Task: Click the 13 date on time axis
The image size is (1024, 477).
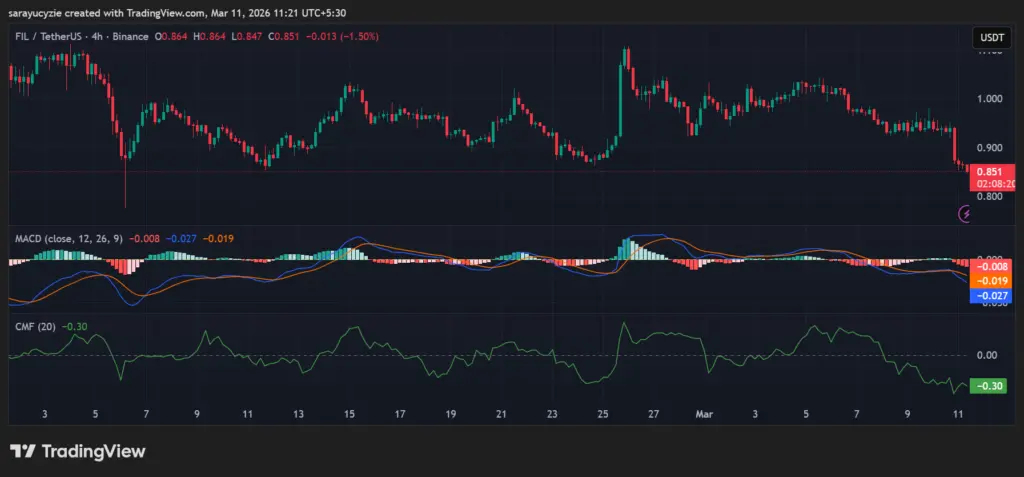Action: tap(298, 414)
